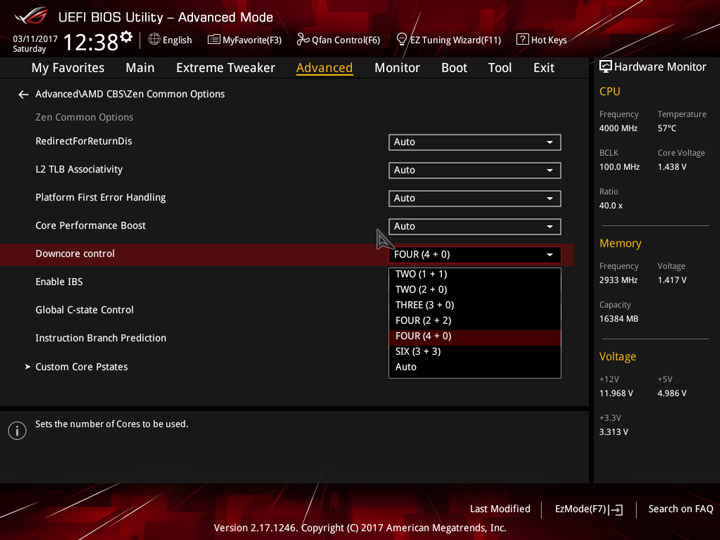Click the +12V reading 11.968 V
Screen dimensions: 720x540
pyautogui.click(x=616, y=394)
